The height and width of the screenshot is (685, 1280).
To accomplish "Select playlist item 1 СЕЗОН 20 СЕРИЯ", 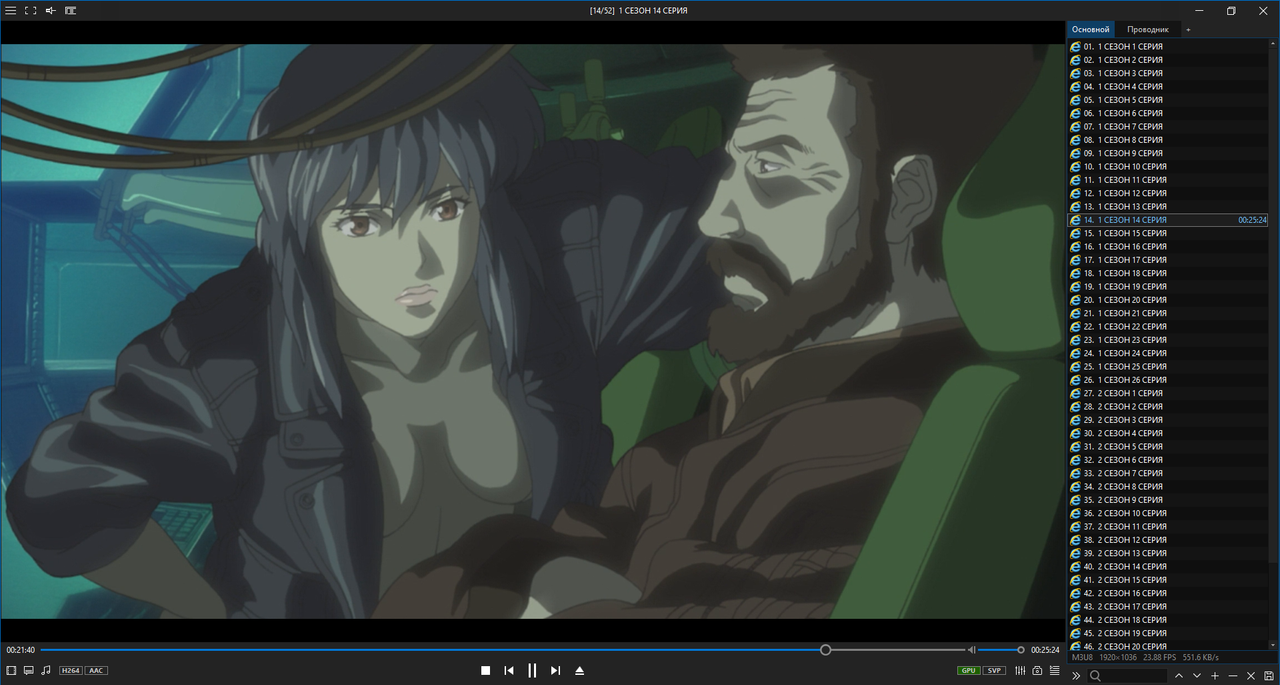I will coord(1168,300).
